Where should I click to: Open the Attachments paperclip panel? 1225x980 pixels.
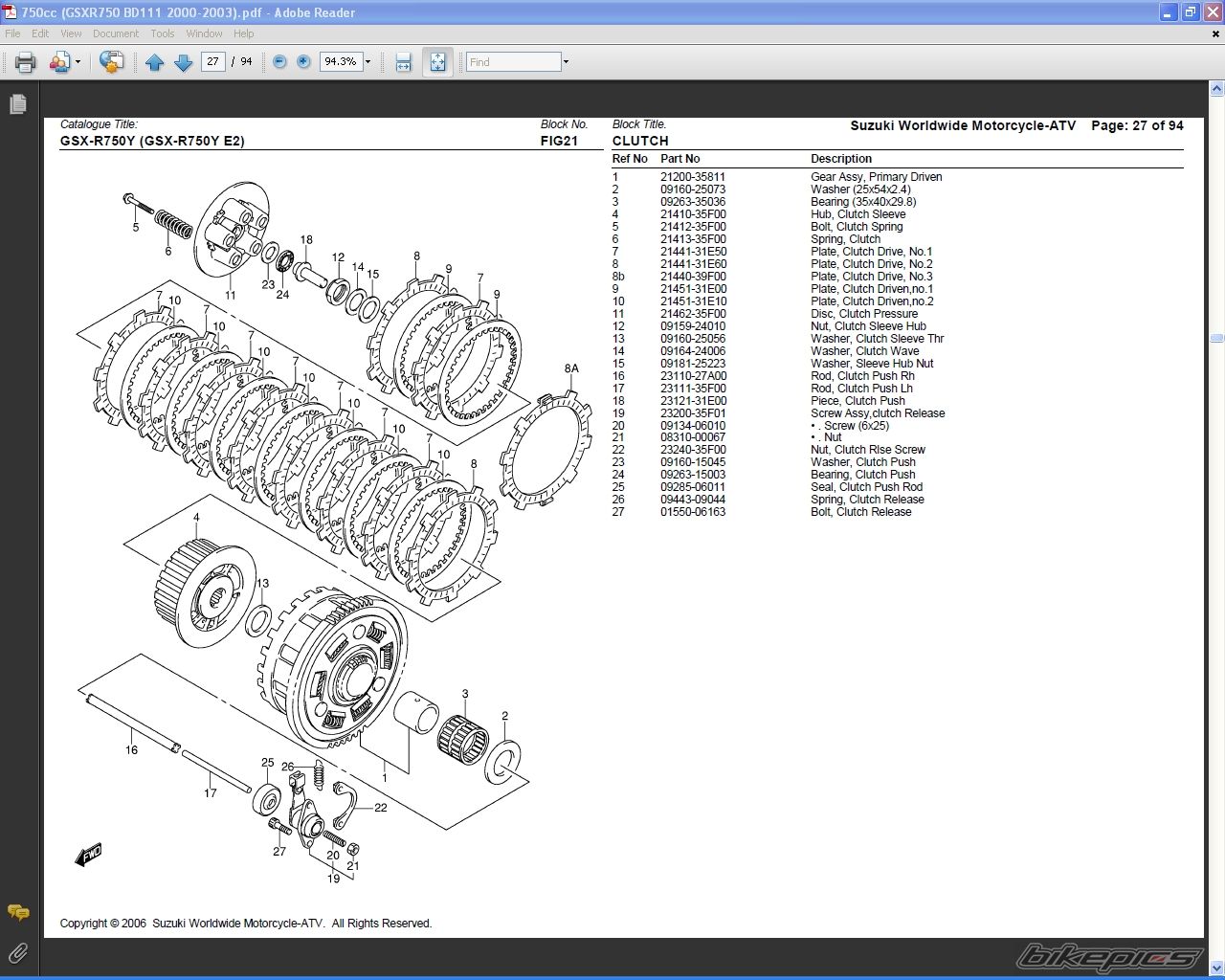pyautogui.click(x=17, y=952)
